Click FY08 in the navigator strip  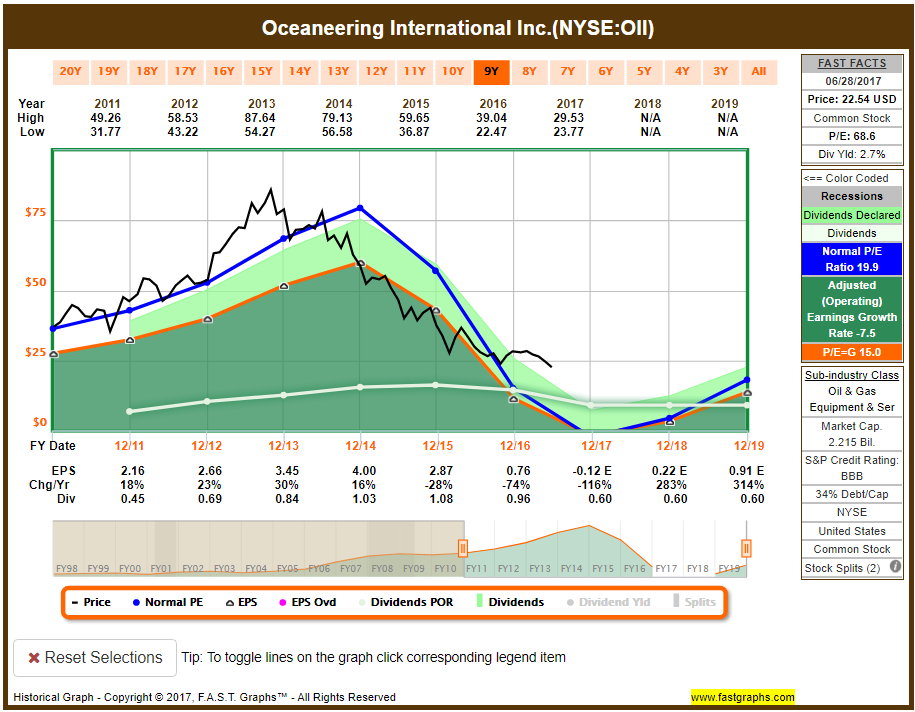coord(382,568)
